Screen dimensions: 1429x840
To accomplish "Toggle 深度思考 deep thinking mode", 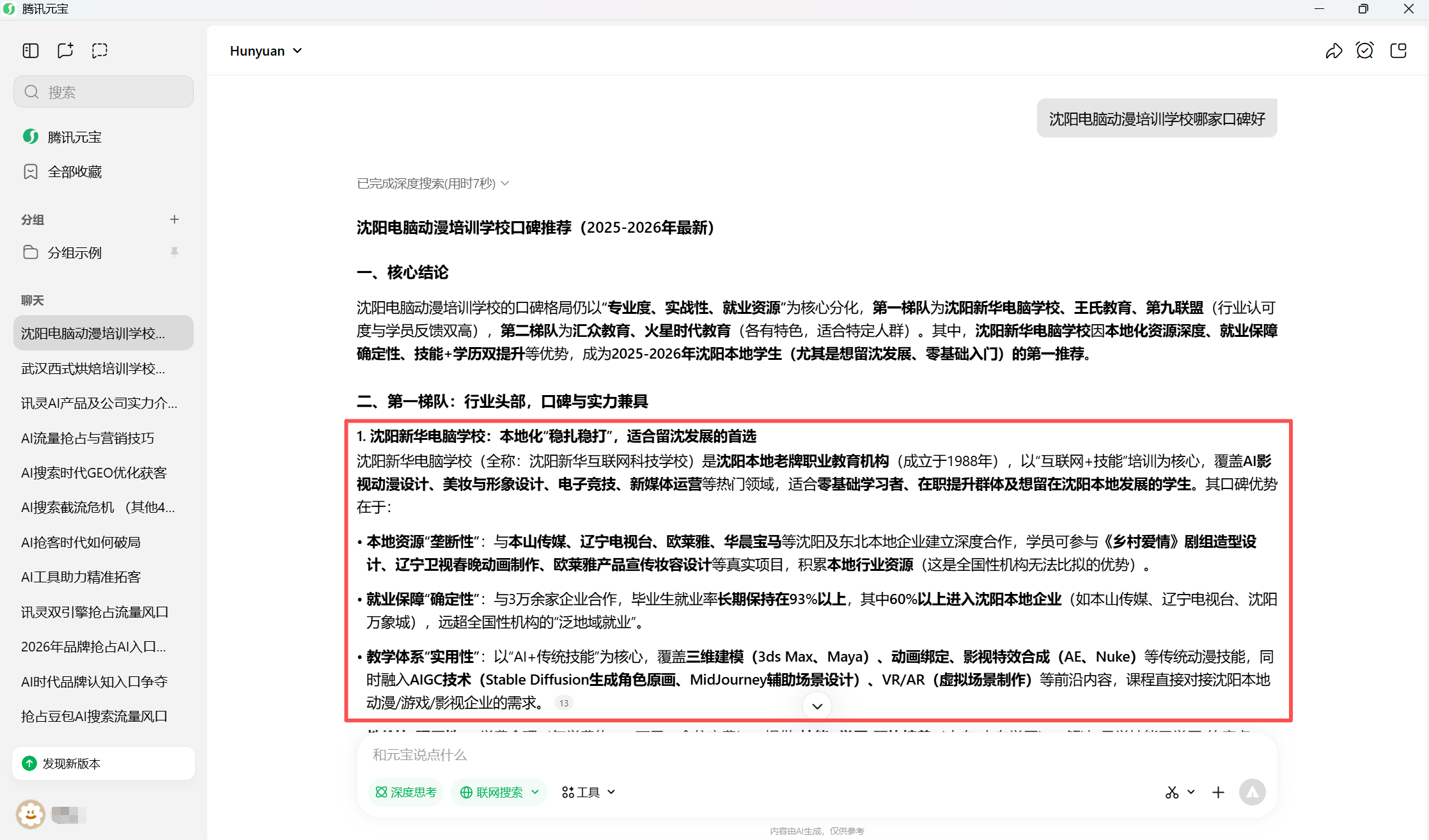I will [406, 792].
